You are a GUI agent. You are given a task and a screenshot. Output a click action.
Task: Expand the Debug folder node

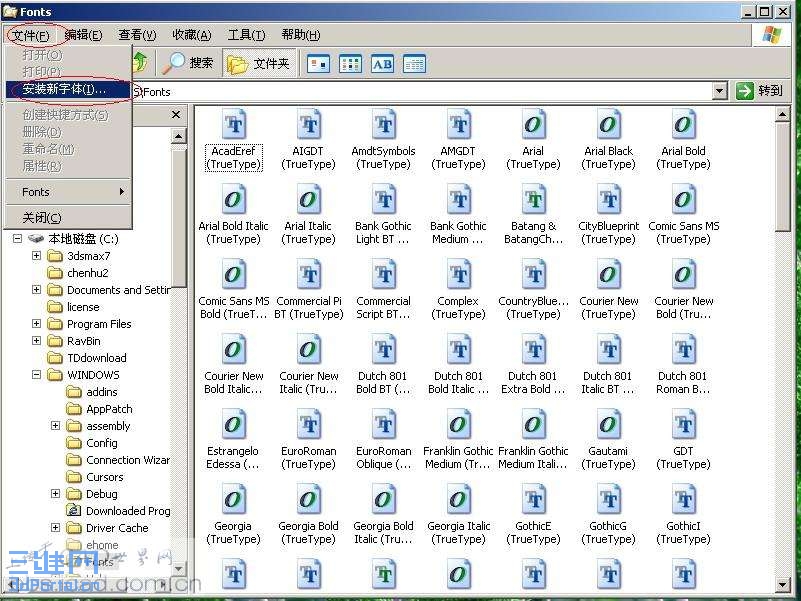[56, 493]
